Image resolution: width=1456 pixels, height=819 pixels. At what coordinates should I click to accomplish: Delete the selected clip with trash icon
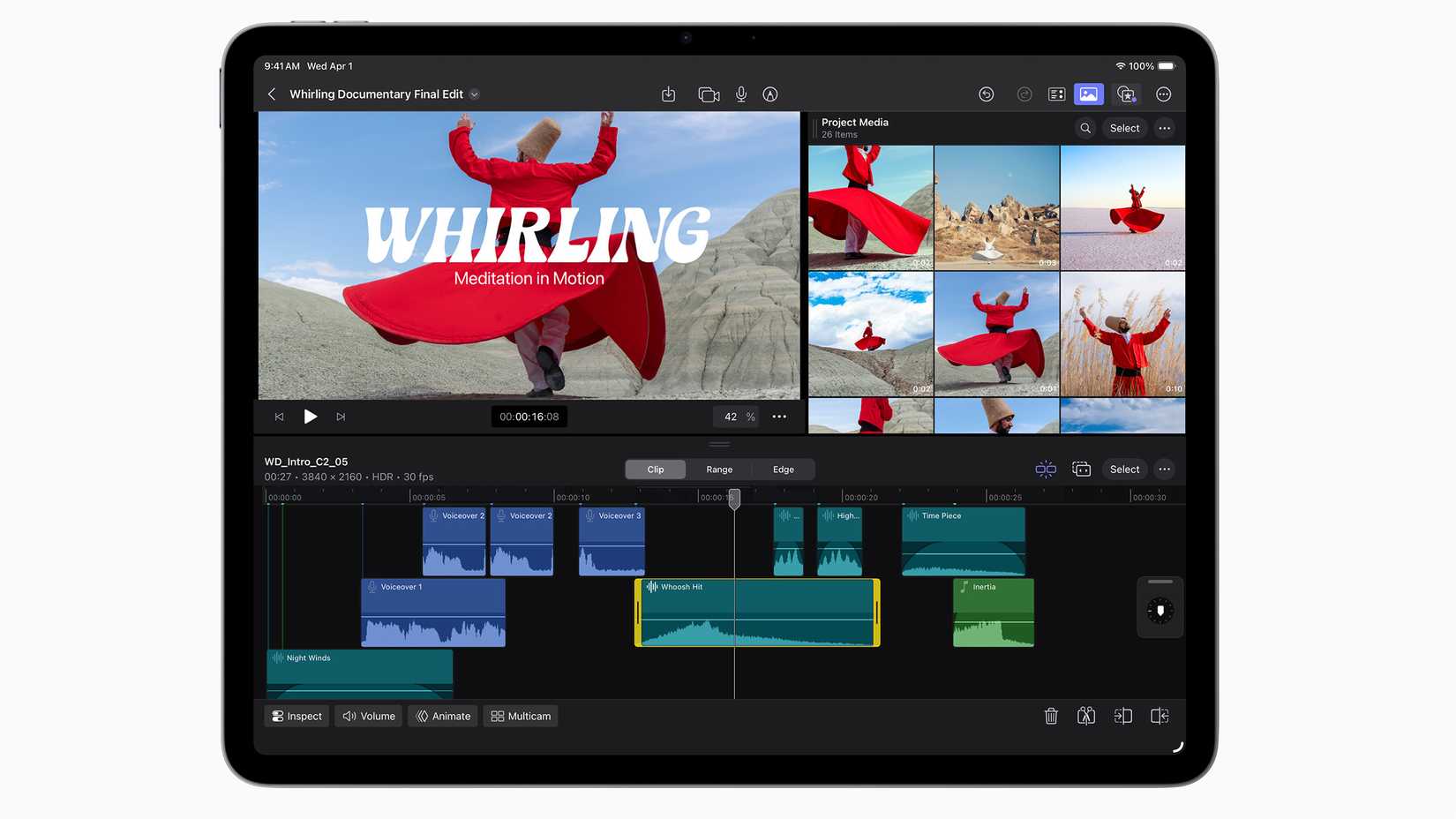pos(1051,717)
